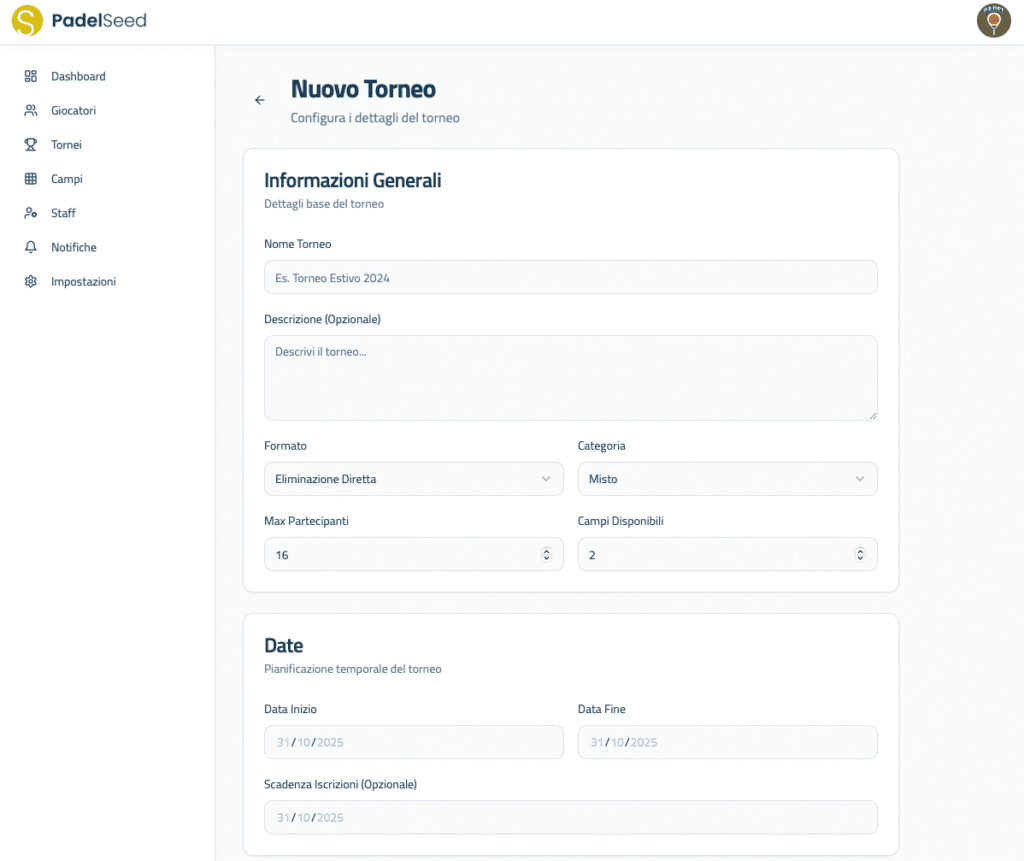The height and width of the screenshot is (861, 1024).
Task: Go back using the arrow icon
Action: 260,100
